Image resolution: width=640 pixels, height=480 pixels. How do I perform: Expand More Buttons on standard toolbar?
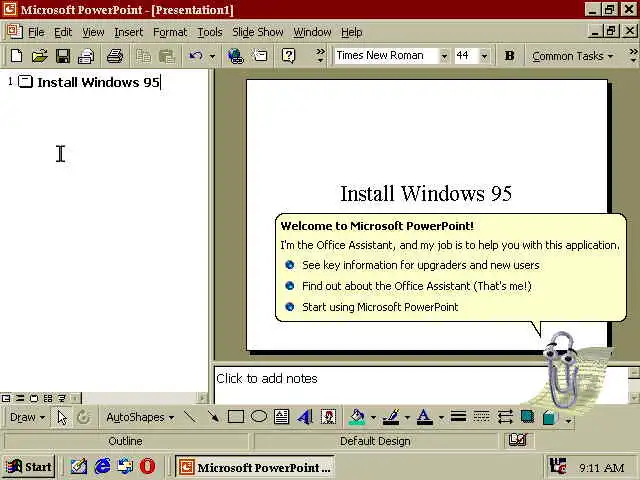point(320,56)
